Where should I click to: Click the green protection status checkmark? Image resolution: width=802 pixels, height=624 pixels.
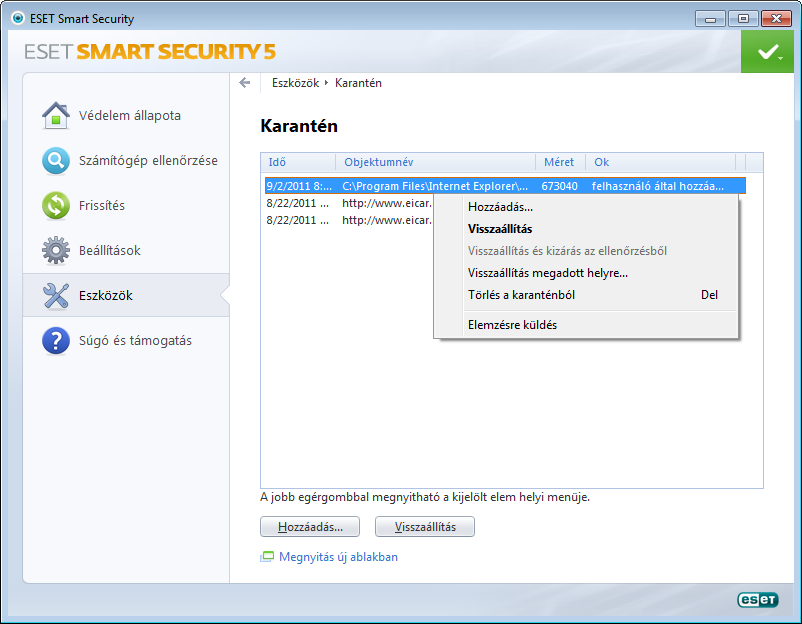[767, 51]
